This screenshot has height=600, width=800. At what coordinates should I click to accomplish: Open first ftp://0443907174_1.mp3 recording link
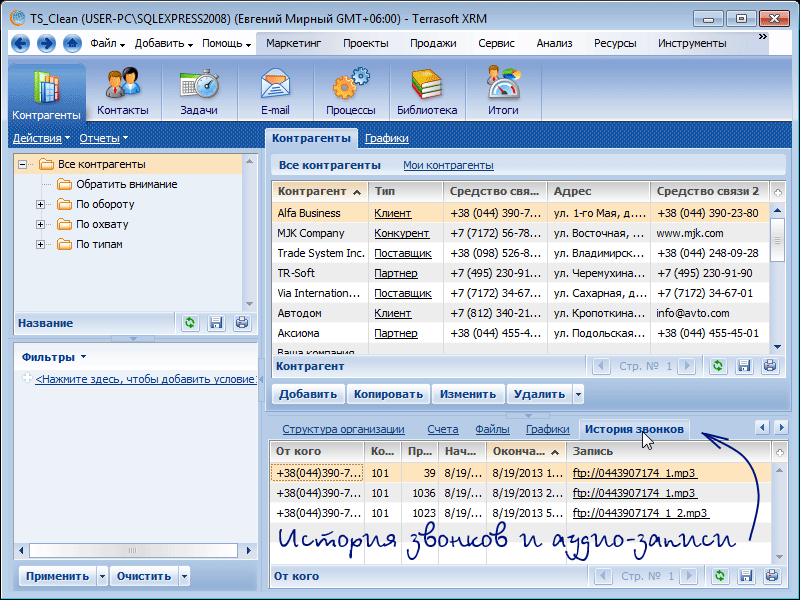[634, 473]
